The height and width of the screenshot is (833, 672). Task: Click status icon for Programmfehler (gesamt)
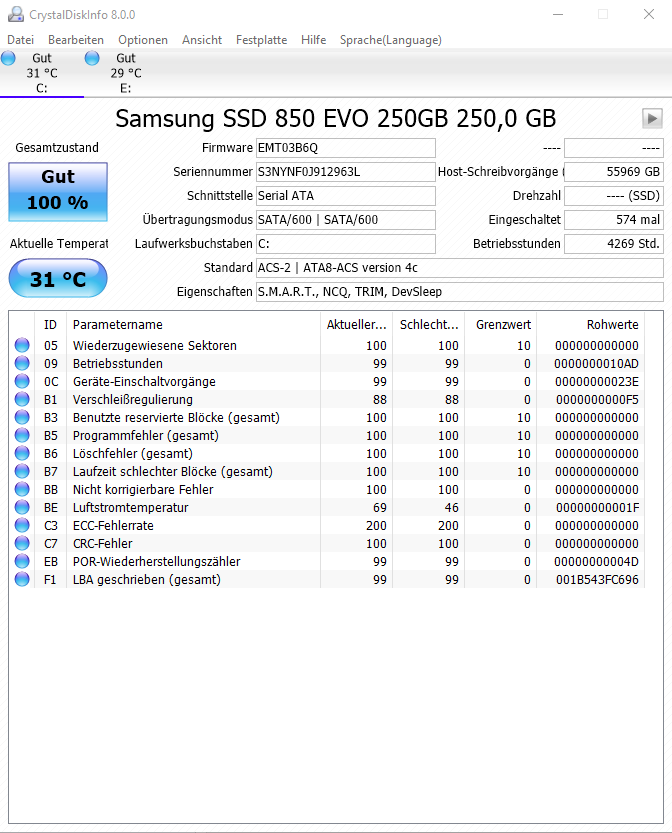22,436
